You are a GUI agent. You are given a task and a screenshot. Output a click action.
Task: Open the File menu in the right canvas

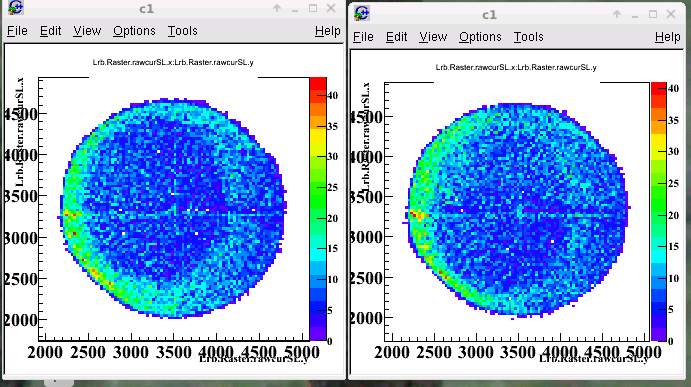[x=363, y=37]
